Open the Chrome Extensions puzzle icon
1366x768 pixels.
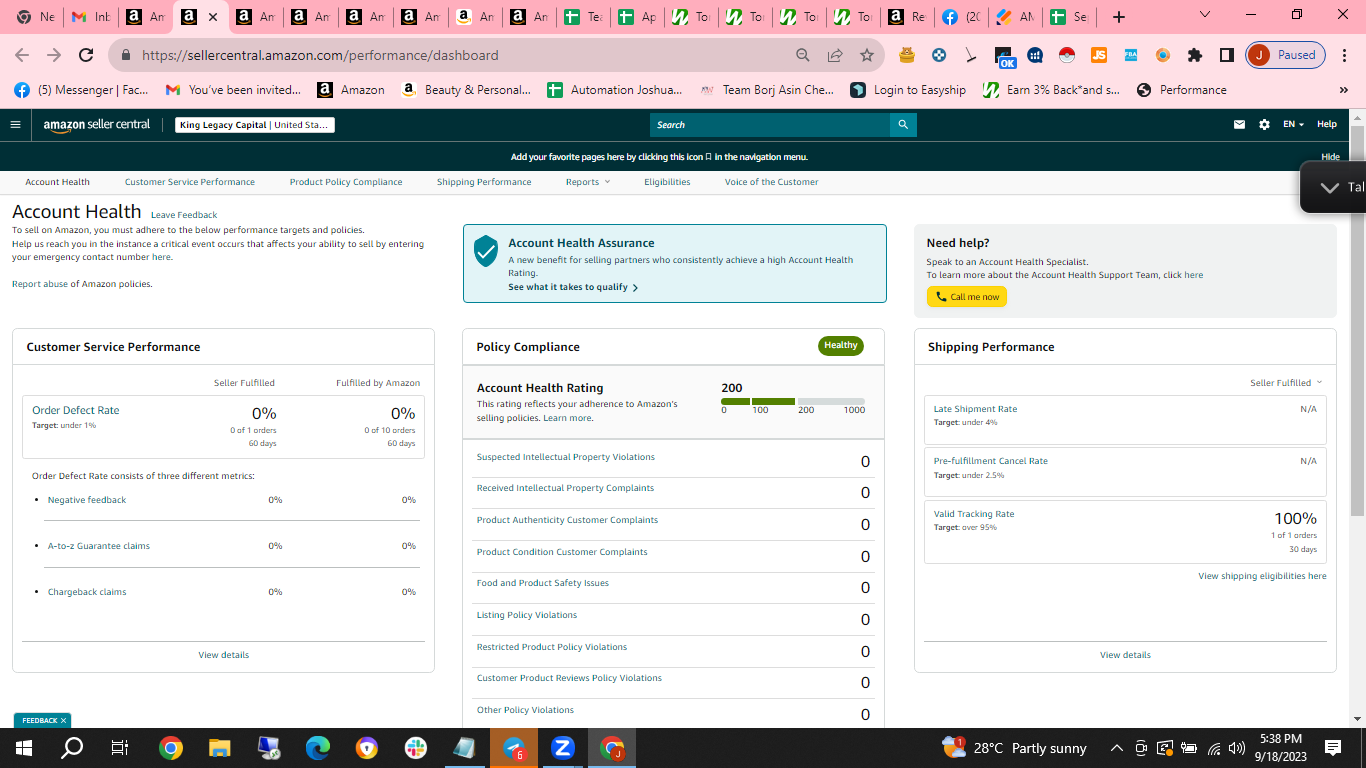coord(1194,55)
